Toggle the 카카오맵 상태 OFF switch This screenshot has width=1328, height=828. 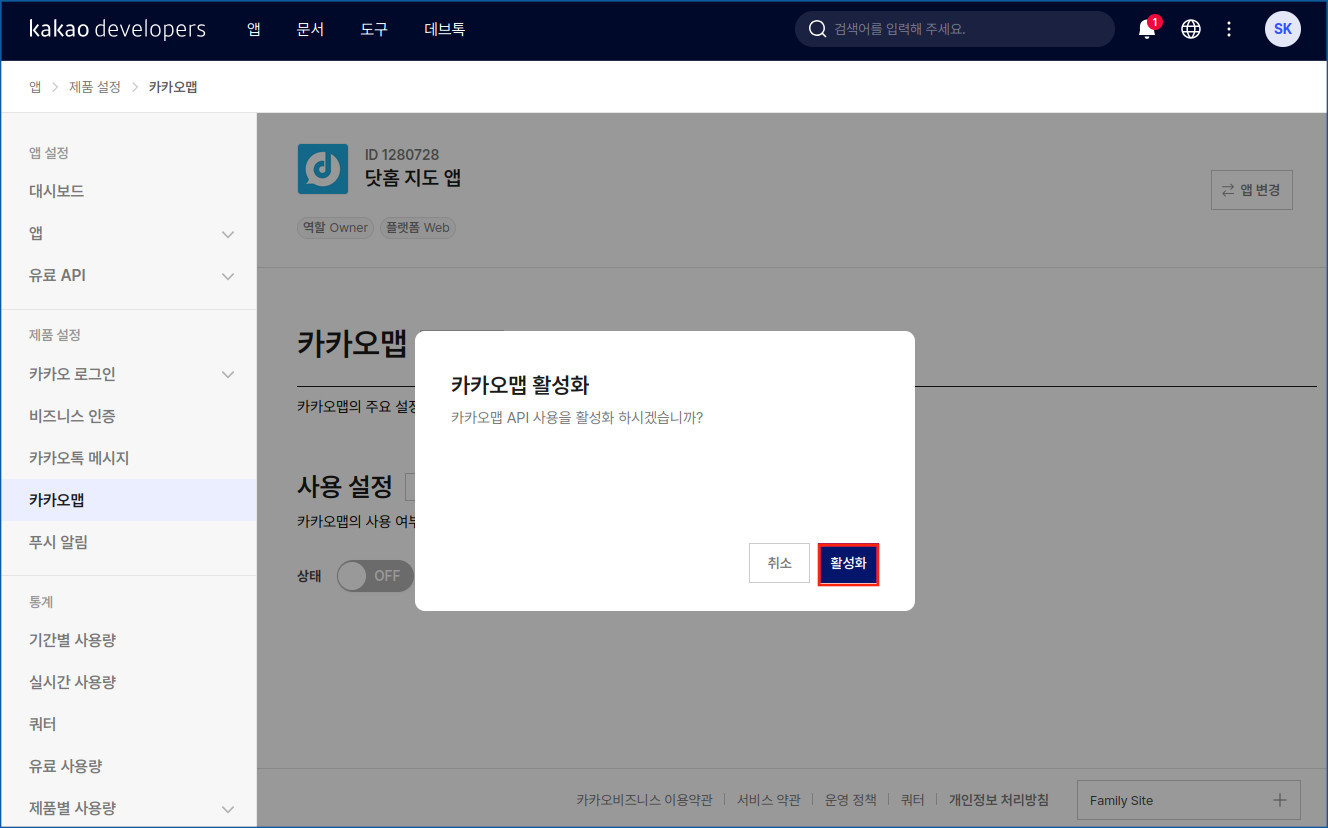374,576
